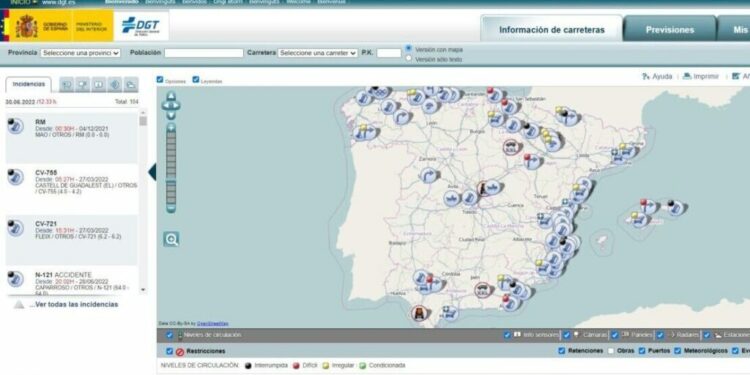Viewport: 750px width, 375px height.
Task: Click the traffic restriction marker near Soria
Action: click(511, 146)
